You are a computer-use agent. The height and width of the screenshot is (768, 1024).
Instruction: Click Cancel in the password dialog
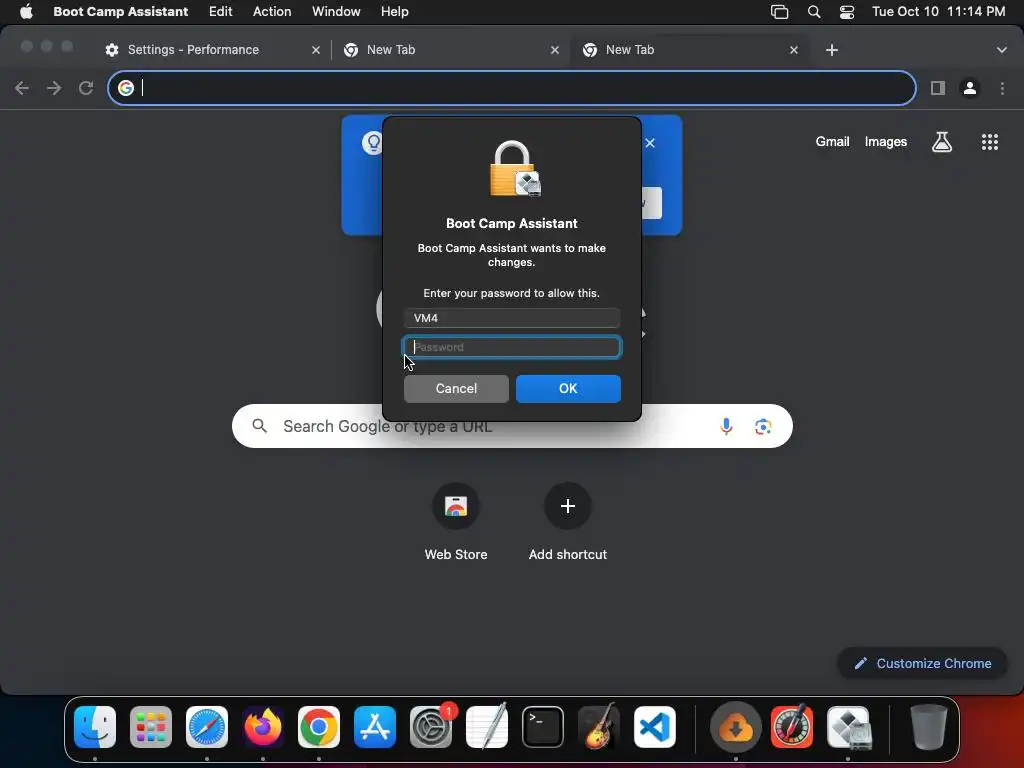456,389
